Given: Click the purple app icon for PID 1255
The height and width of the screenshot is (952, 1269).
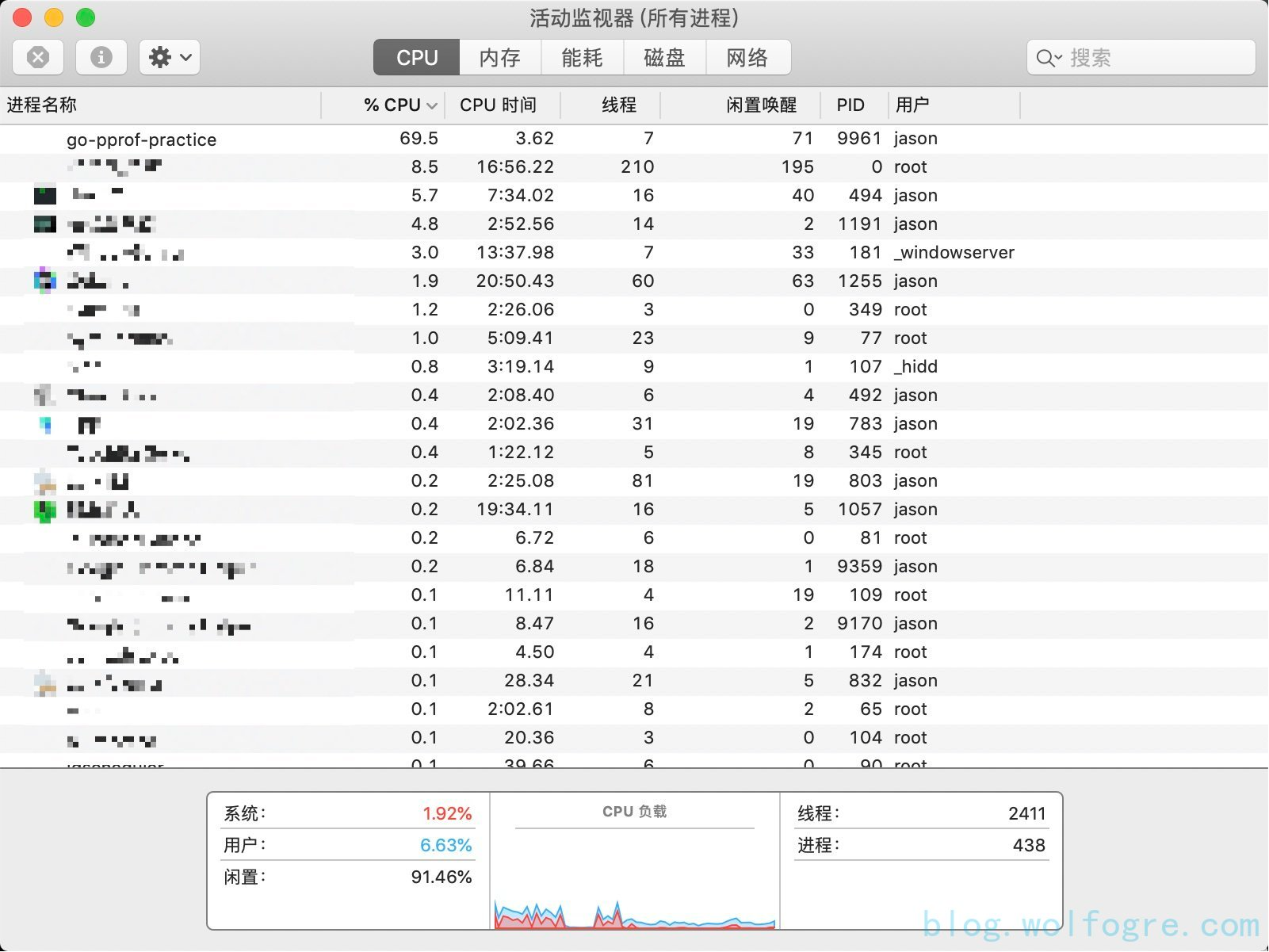Looking at the screenshot, I should tap(45, 281).
